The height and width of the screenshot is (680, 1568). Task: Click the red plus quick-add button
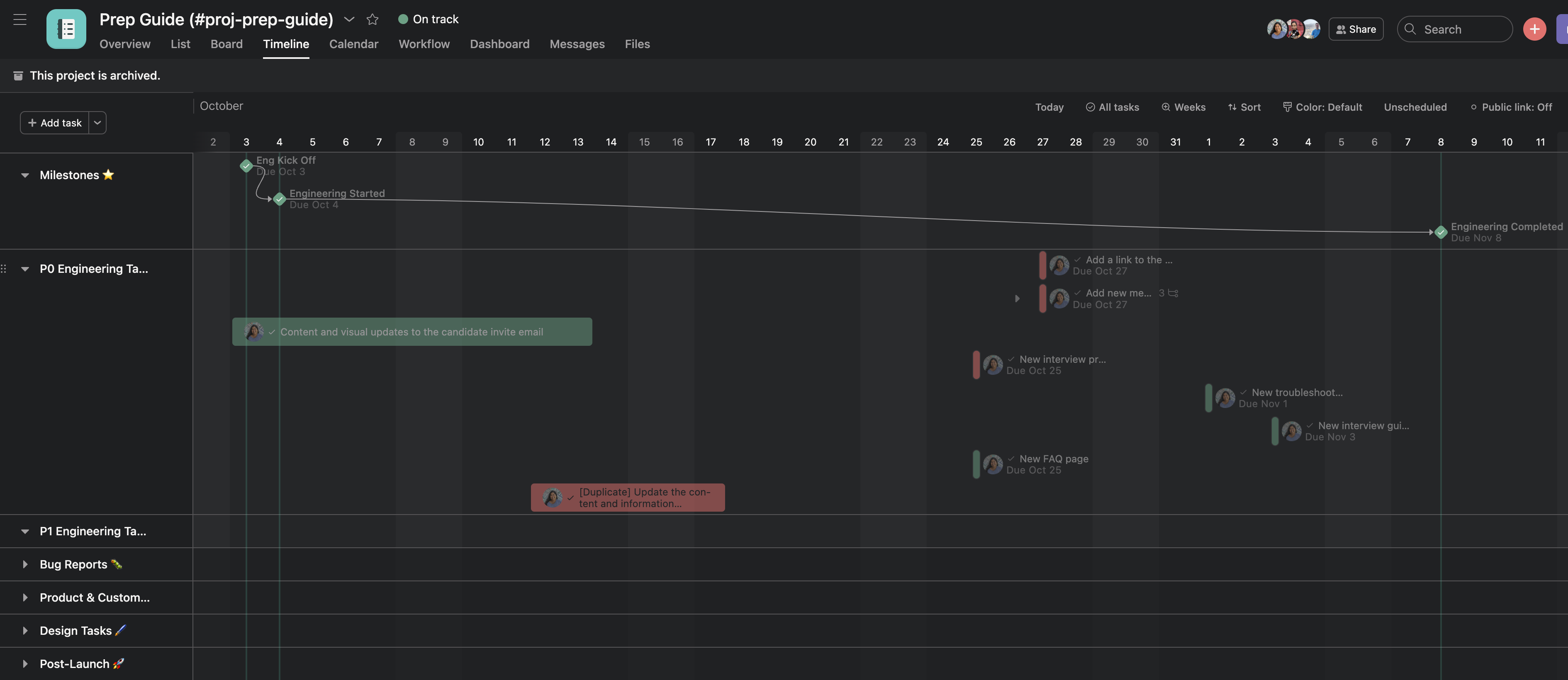coord(1534,29)
